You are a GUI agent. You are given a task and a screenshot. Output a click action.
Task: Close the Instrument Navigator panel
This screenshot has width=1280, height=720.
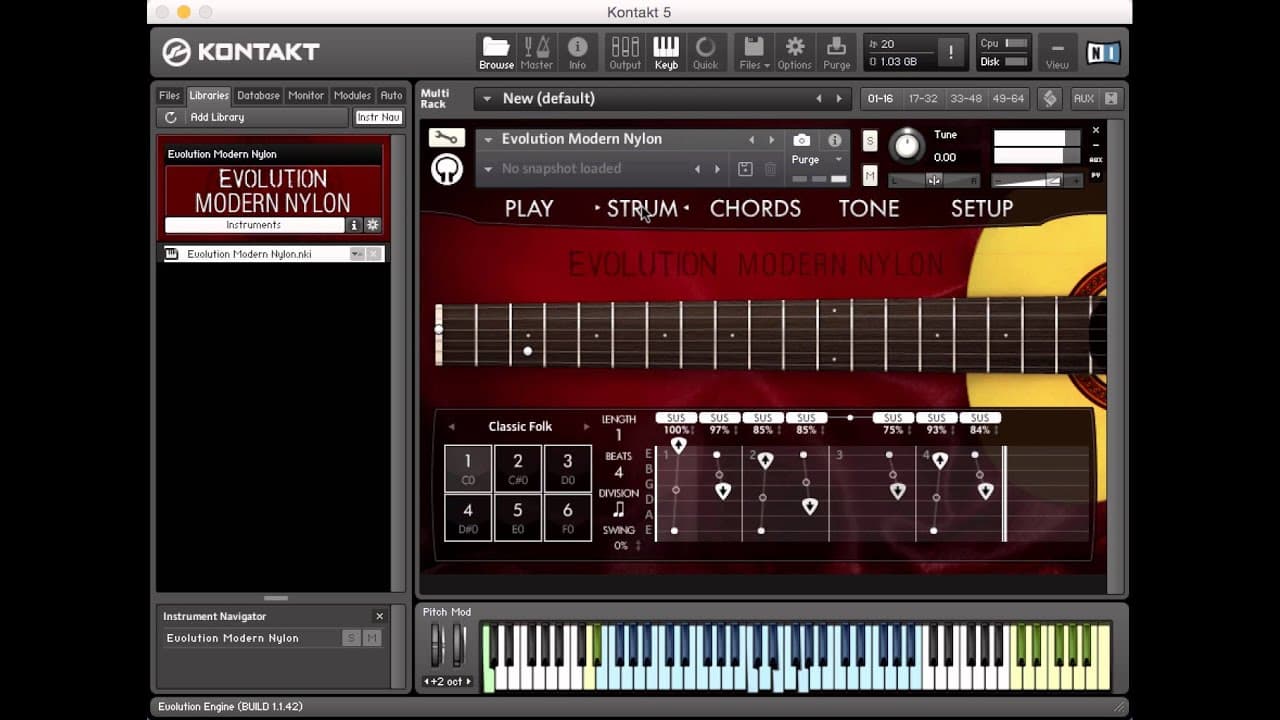379,616
